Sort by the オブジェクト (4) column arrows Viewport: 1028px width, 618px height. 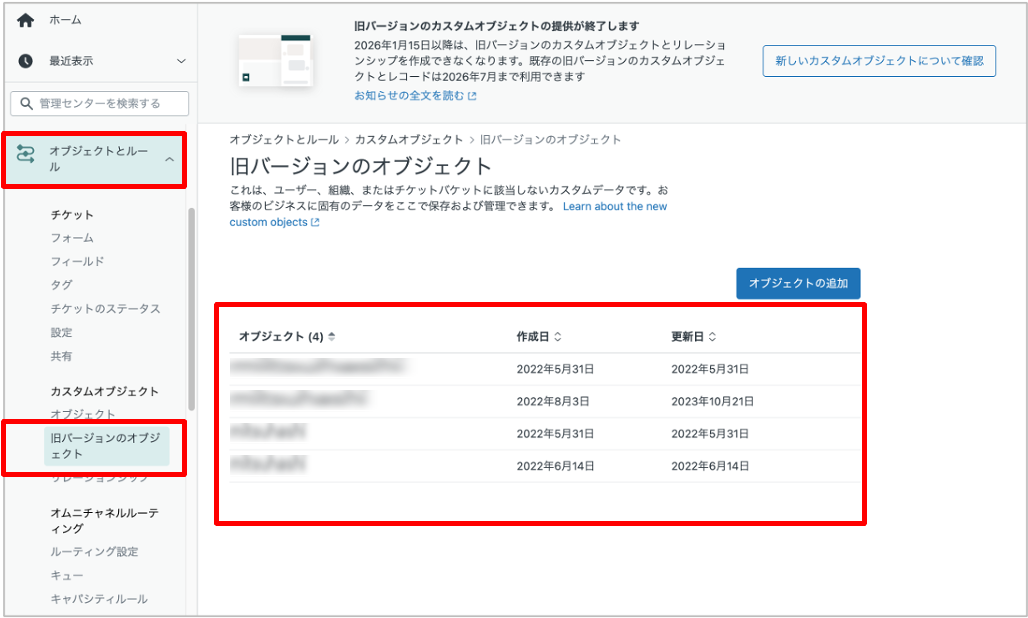click(x=332, y=337)
